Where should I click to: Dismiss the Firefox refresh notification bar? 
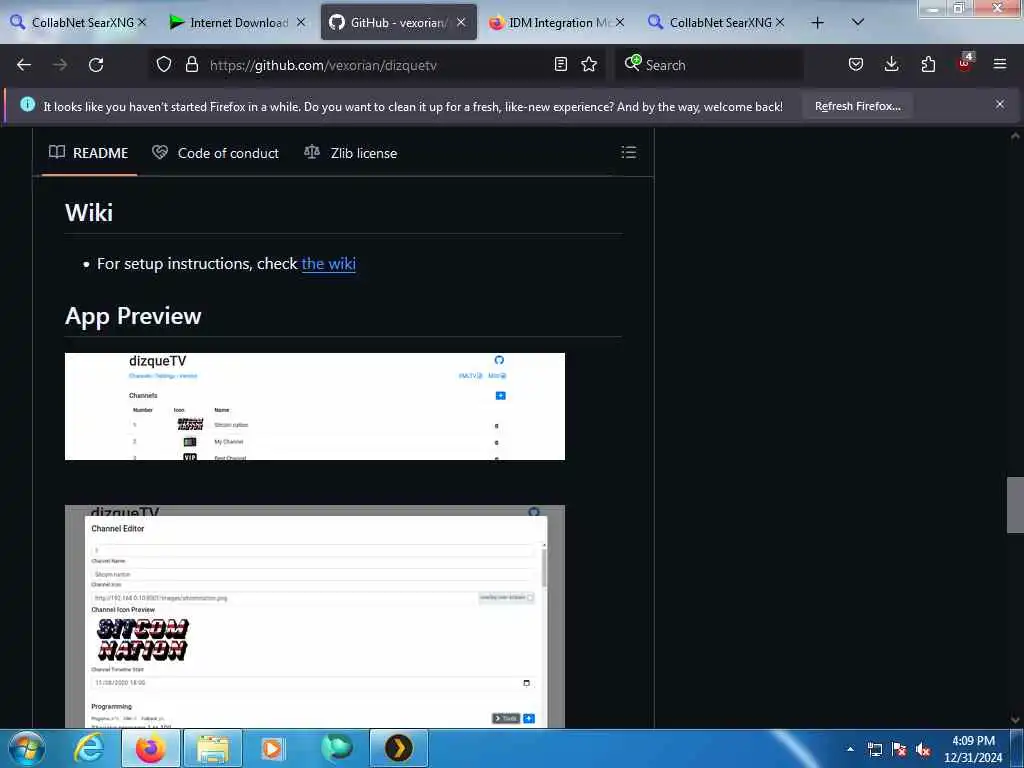click(x=1000, y=104)
